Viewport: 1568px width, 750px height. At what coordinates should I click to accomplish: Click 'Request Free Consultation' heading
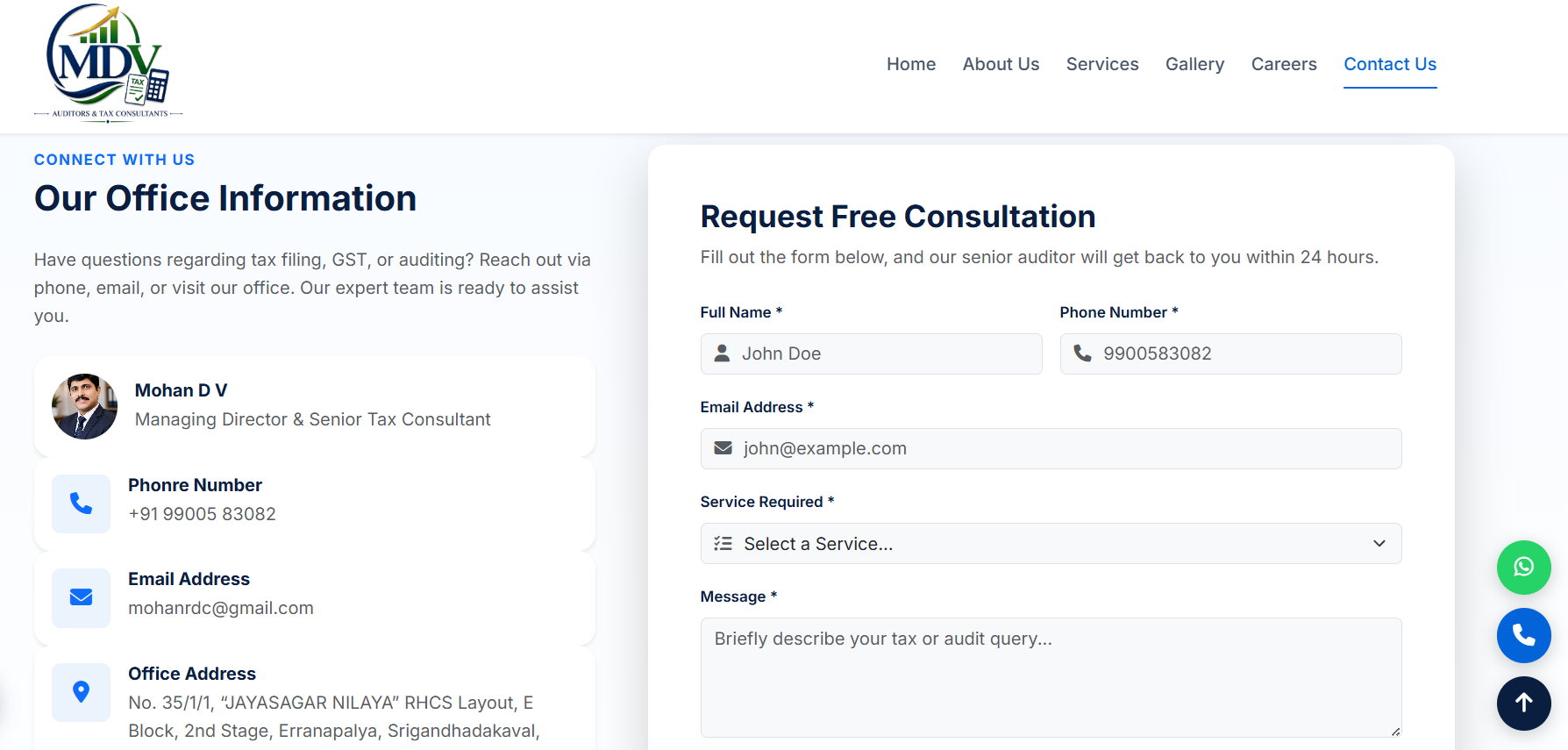[898, 217]
